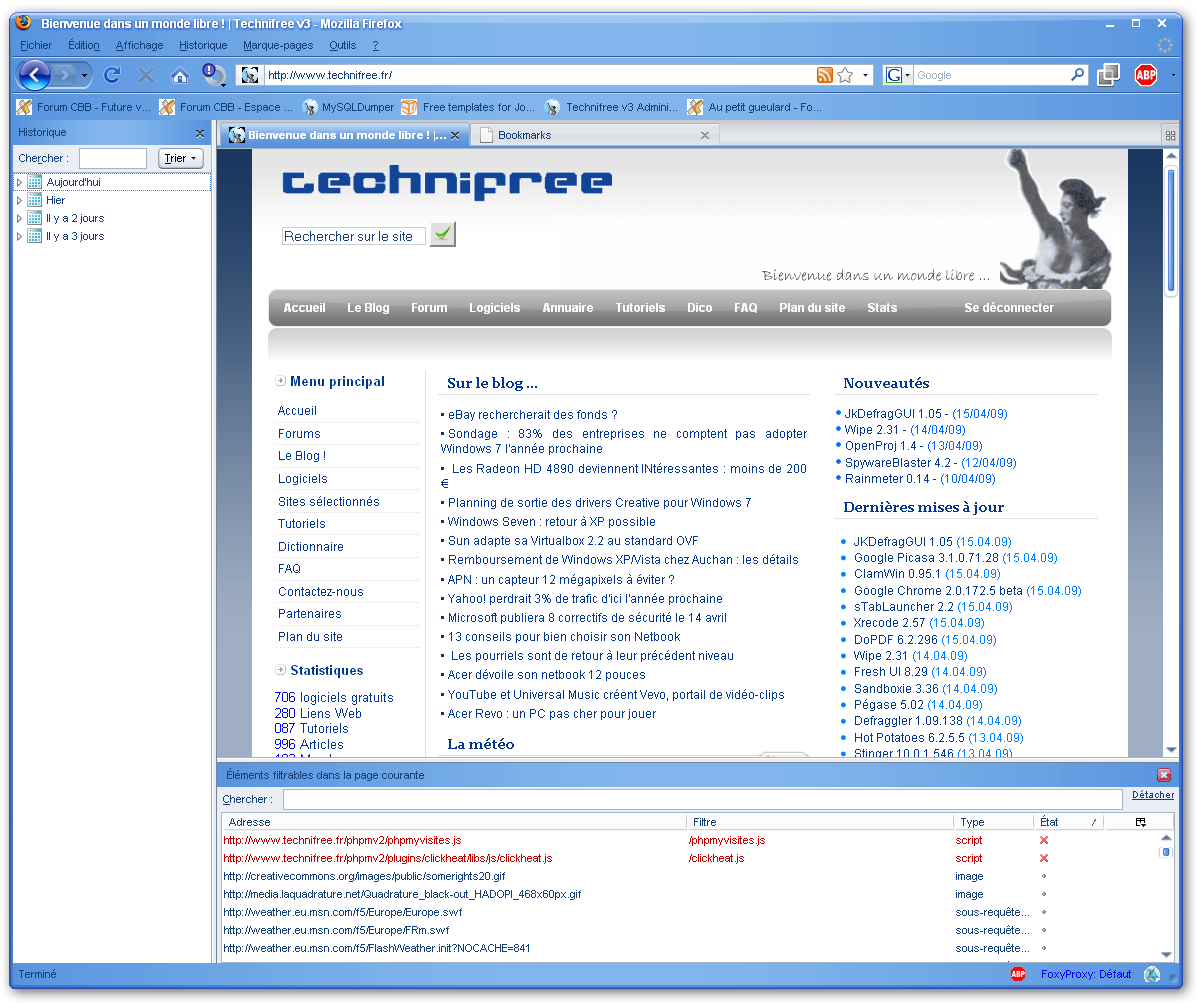Bookmark this page with the star icon
This screenshot has width=1197, height=1003.
(845, 75)
